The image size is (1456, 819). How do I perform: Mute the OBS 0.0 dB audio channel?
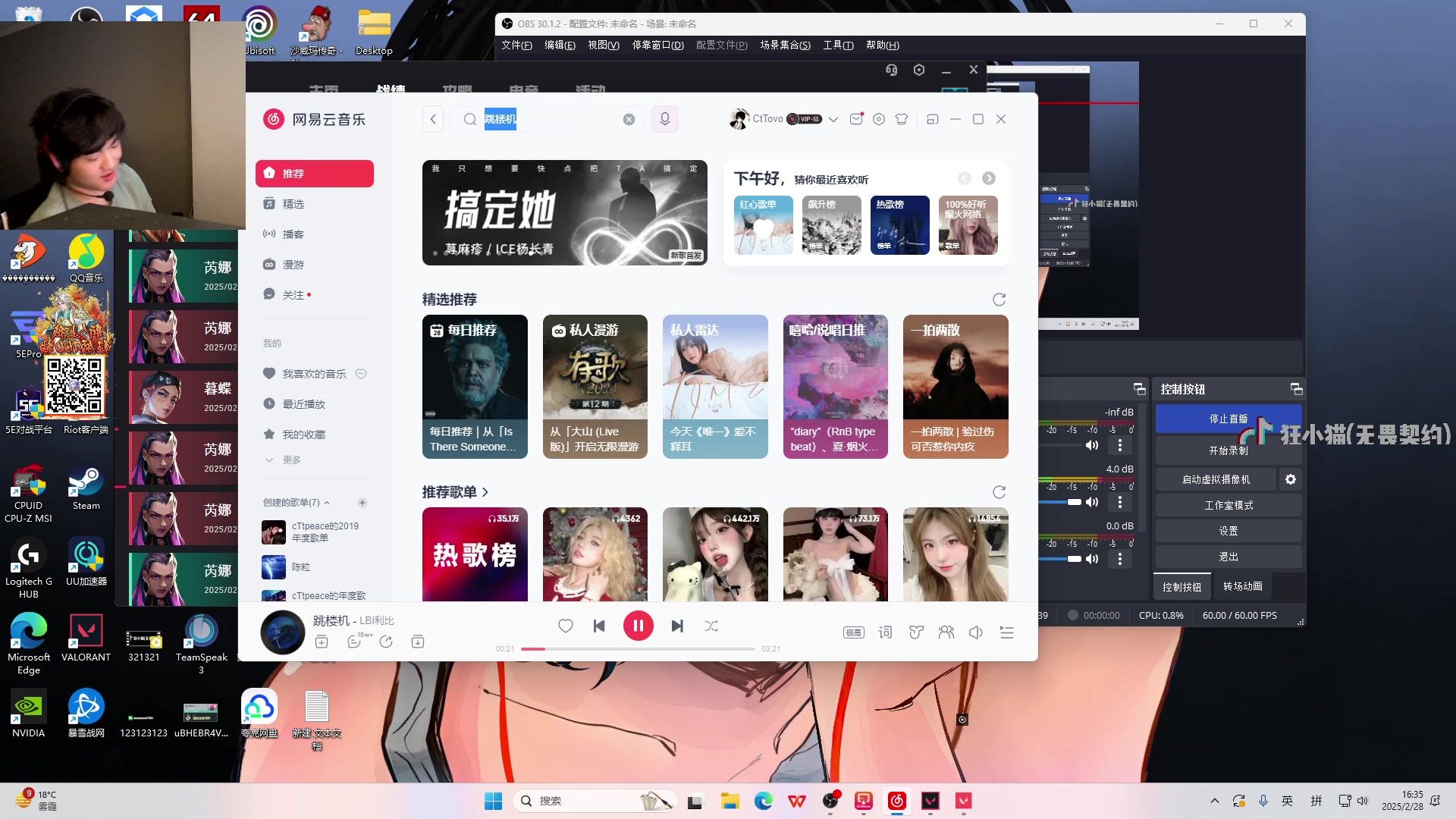[x=1092, y=559]
